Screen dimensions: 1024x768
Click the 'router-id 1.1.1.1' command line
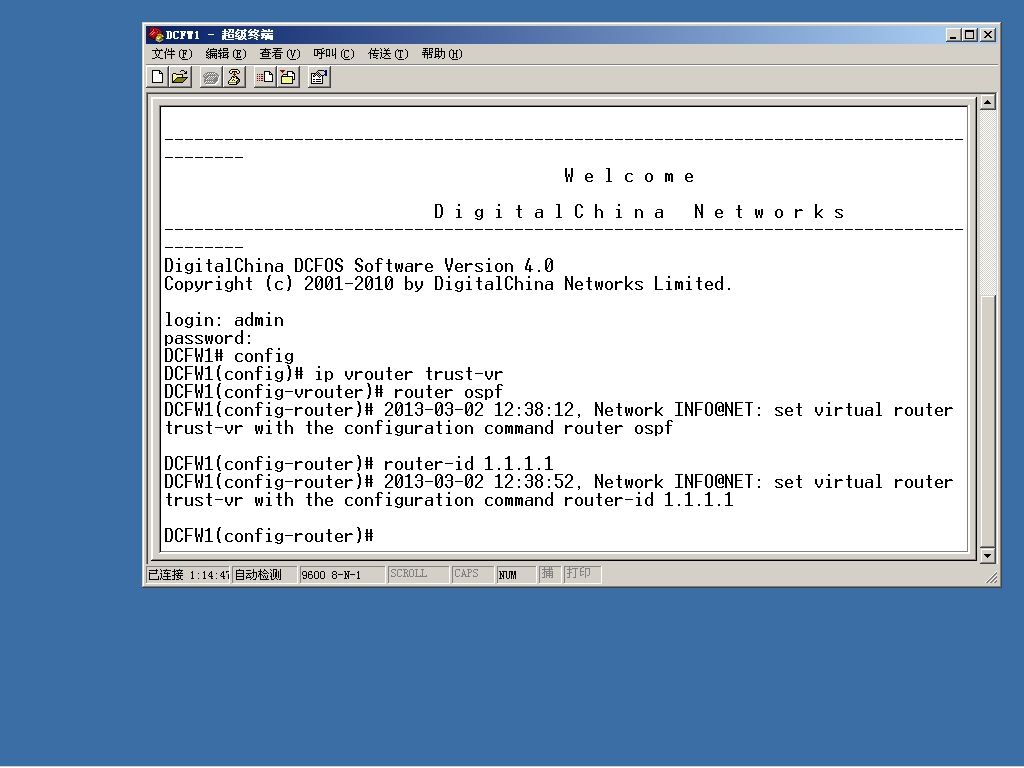pyautogui.click(x=359, y=464)
